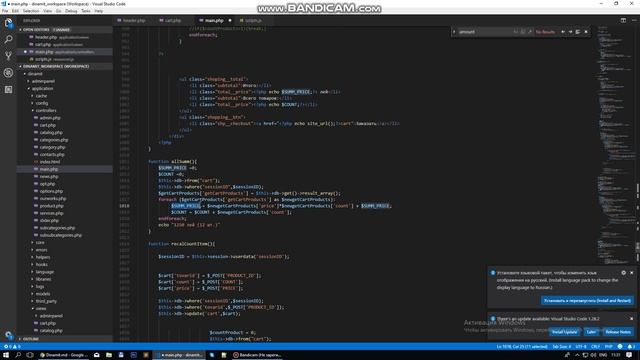Open the Edit menu
Screen dimensions: 640x360
[x=16, y=11]
